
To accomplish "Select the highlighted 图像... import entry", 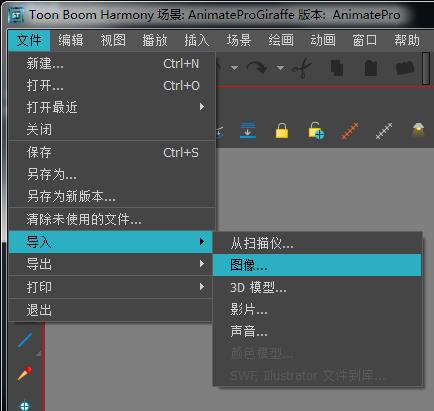I will [317, 265].
